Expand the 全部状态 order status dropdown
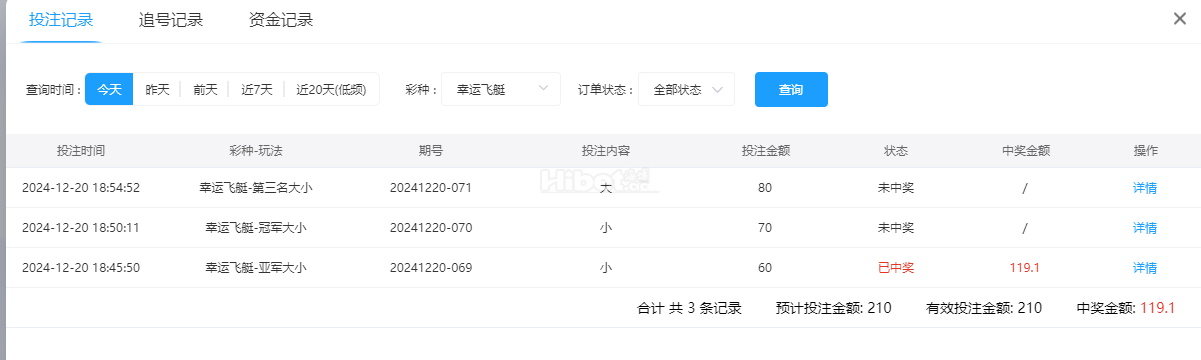1201x360 pixels. [686, 89]
